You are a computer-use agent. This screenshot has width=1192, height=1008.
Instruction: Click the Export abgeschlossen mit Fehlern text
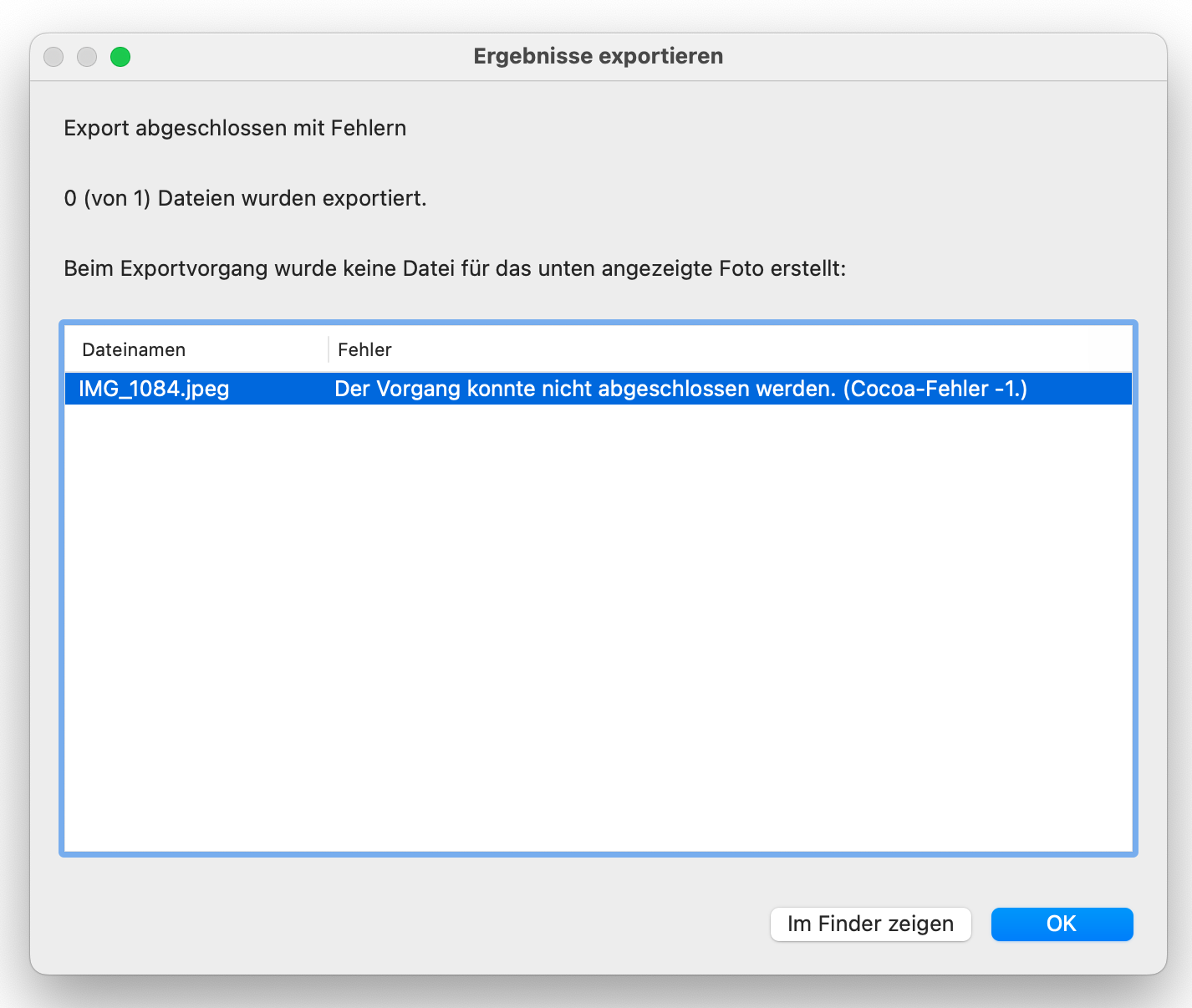pyautogui.click(x=235, y=128)
